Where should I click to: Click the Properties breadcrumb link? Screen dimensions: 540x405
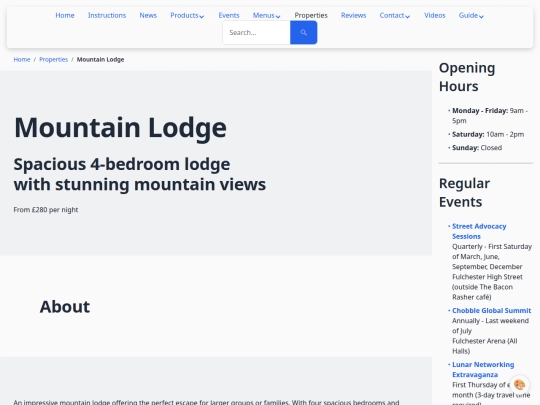pyautogui.click(x=53, y=60)
